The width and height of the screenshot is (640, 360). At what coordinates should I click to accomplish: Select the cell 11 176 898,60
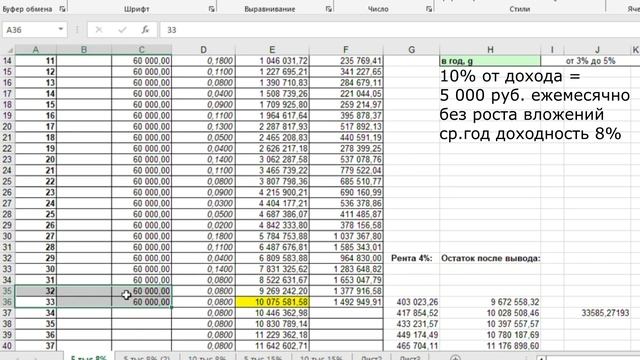(490, 346)
